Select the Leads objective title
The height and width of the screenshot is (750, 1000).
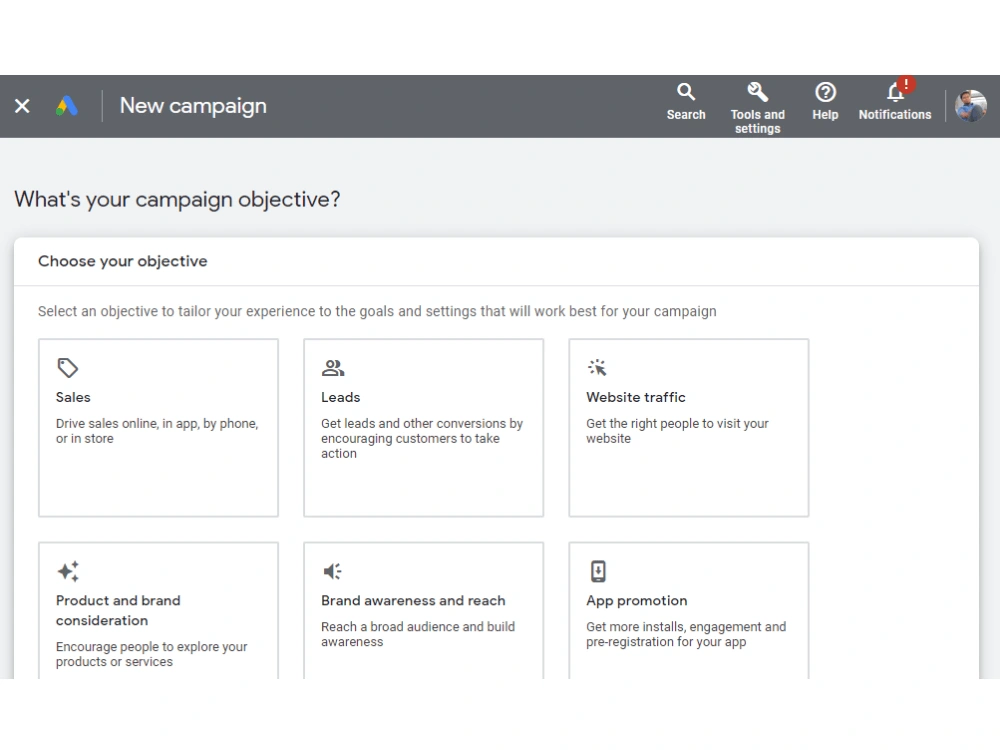(x=341, y=397)
